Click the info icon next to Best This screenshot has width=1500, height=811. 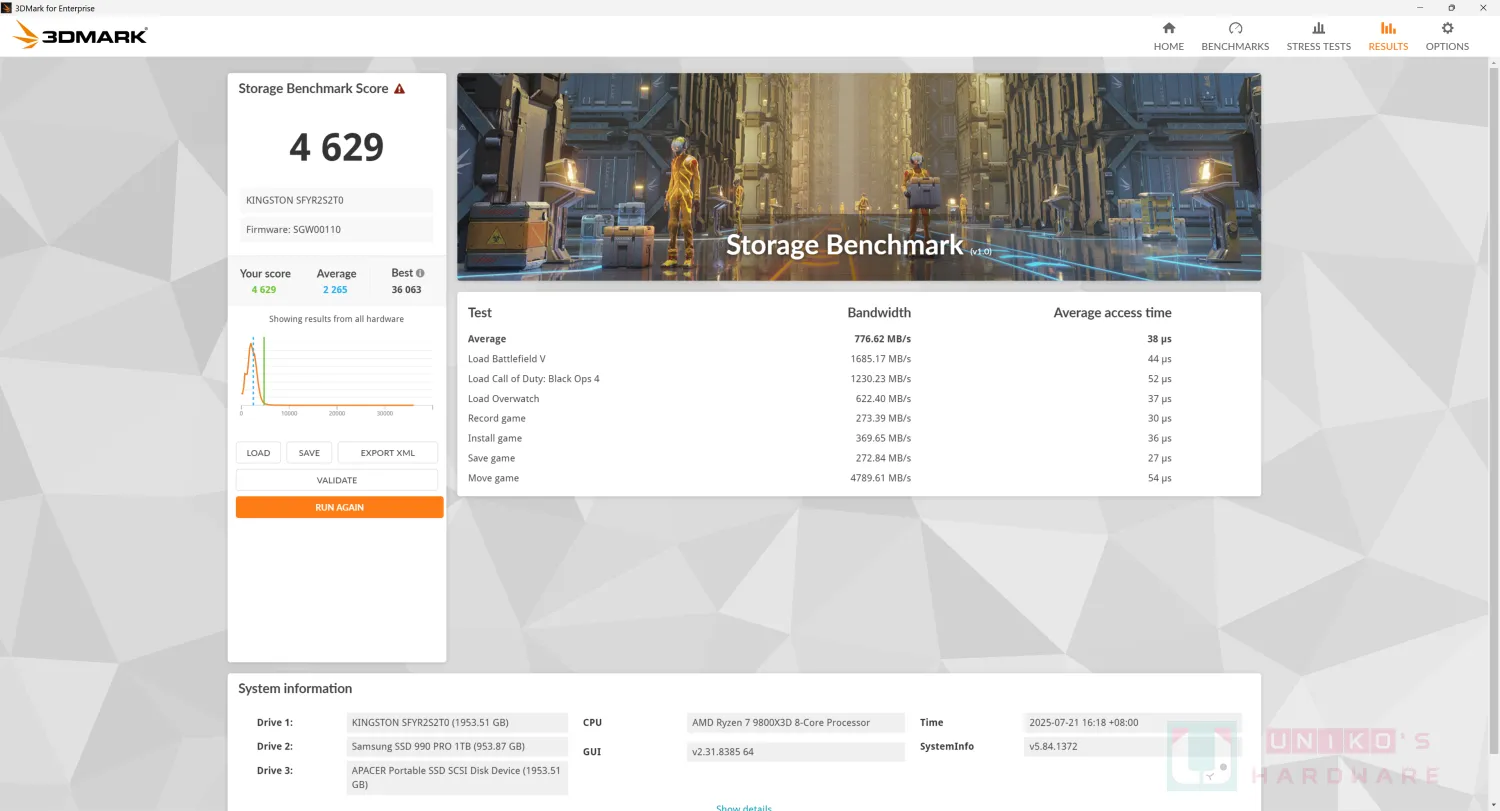click(x=420, y=273)
